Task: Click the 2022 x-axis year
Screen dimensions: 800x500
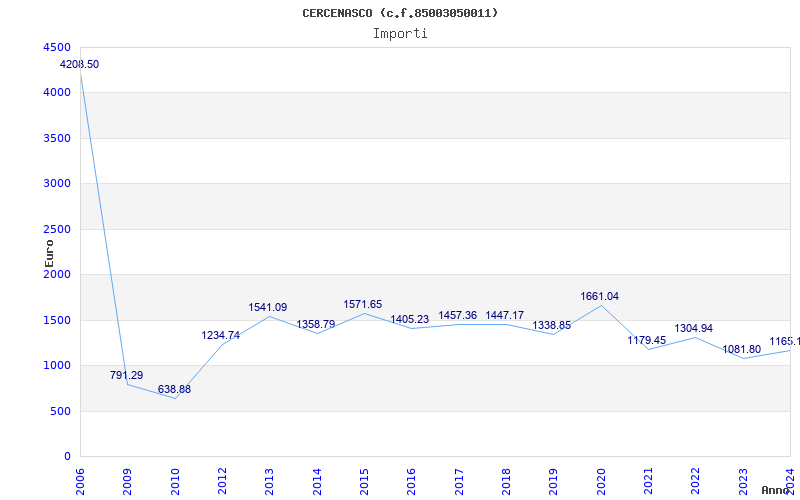Action: (x=695, y=482)
